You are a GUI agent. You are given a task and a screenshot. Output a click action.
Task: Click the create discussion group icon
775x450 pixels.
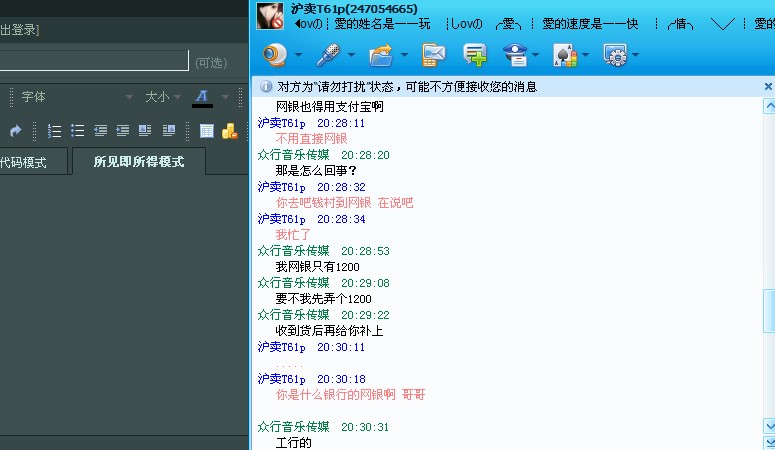point(474,54)
